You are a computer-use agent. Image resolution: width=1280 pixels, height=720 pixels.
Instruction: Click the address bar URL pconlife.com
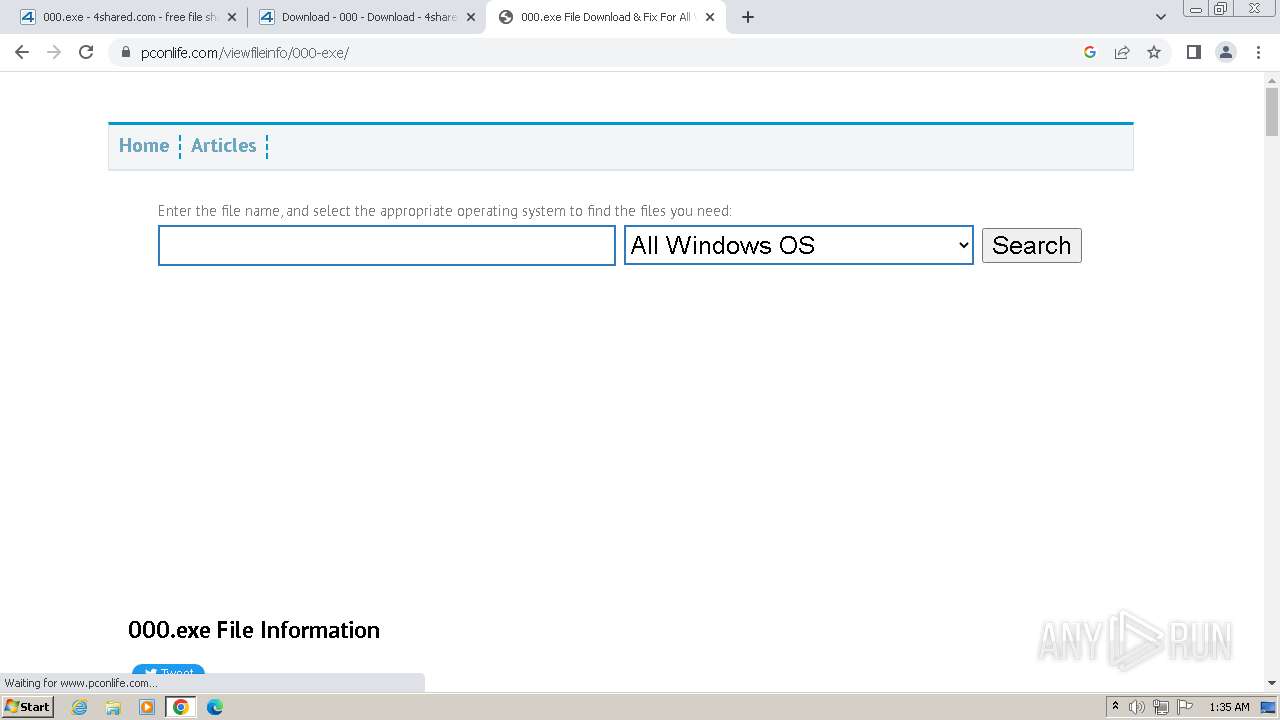pos(244,53)
